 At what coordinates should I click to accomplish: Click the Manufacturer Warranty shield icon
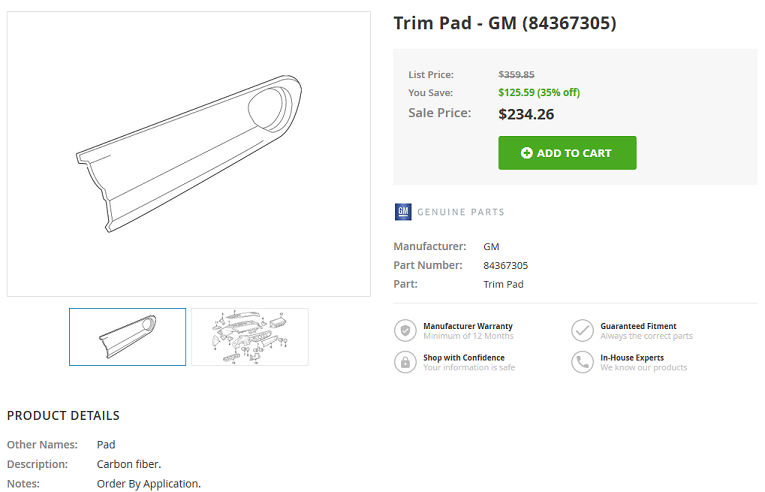pos(405,330)
